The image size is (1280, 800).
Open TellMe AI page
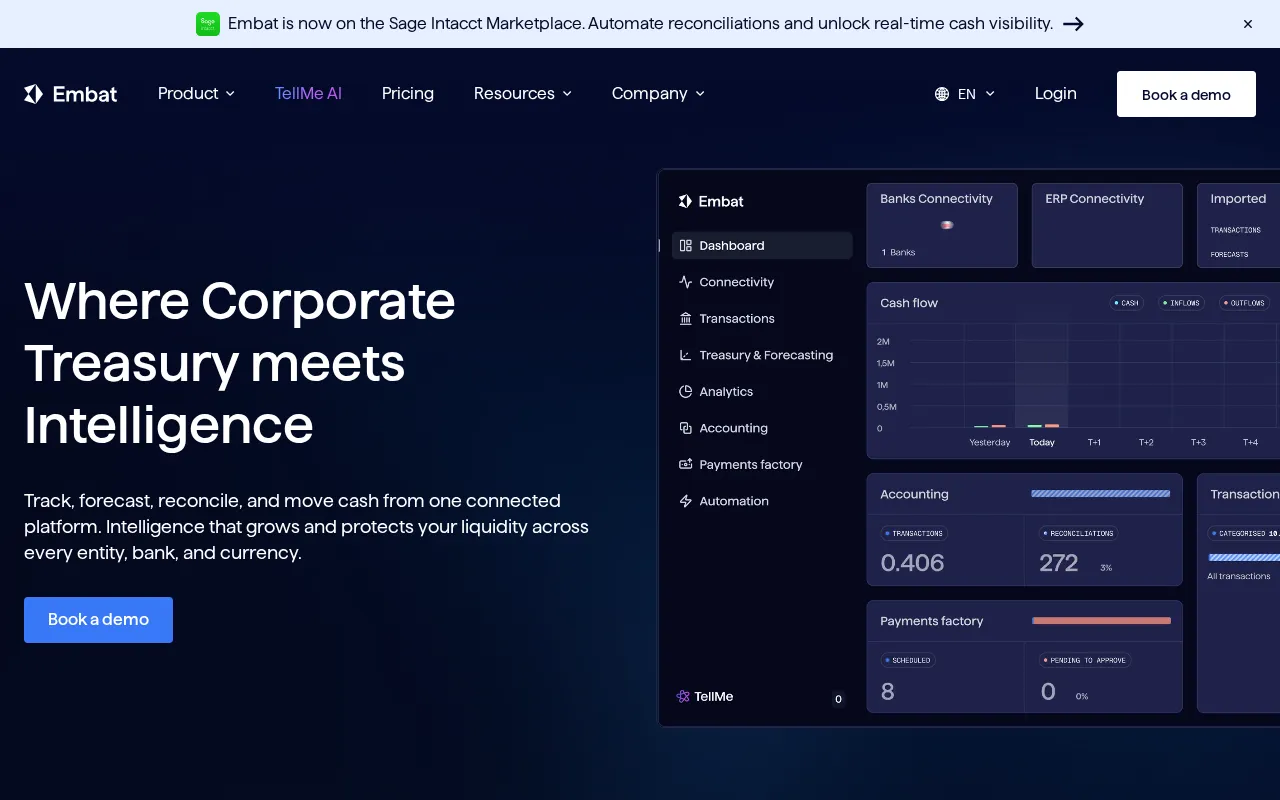point(308,93)
